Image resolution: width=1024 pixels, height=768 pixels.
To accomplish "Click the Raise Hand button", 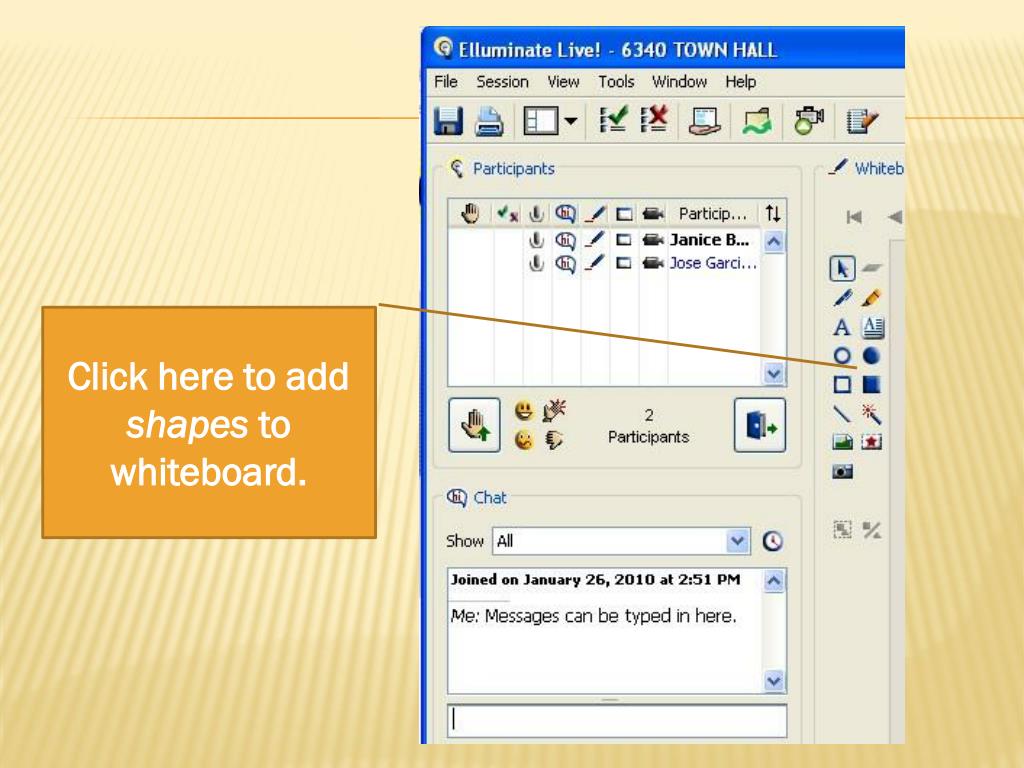I will point(475,425).
